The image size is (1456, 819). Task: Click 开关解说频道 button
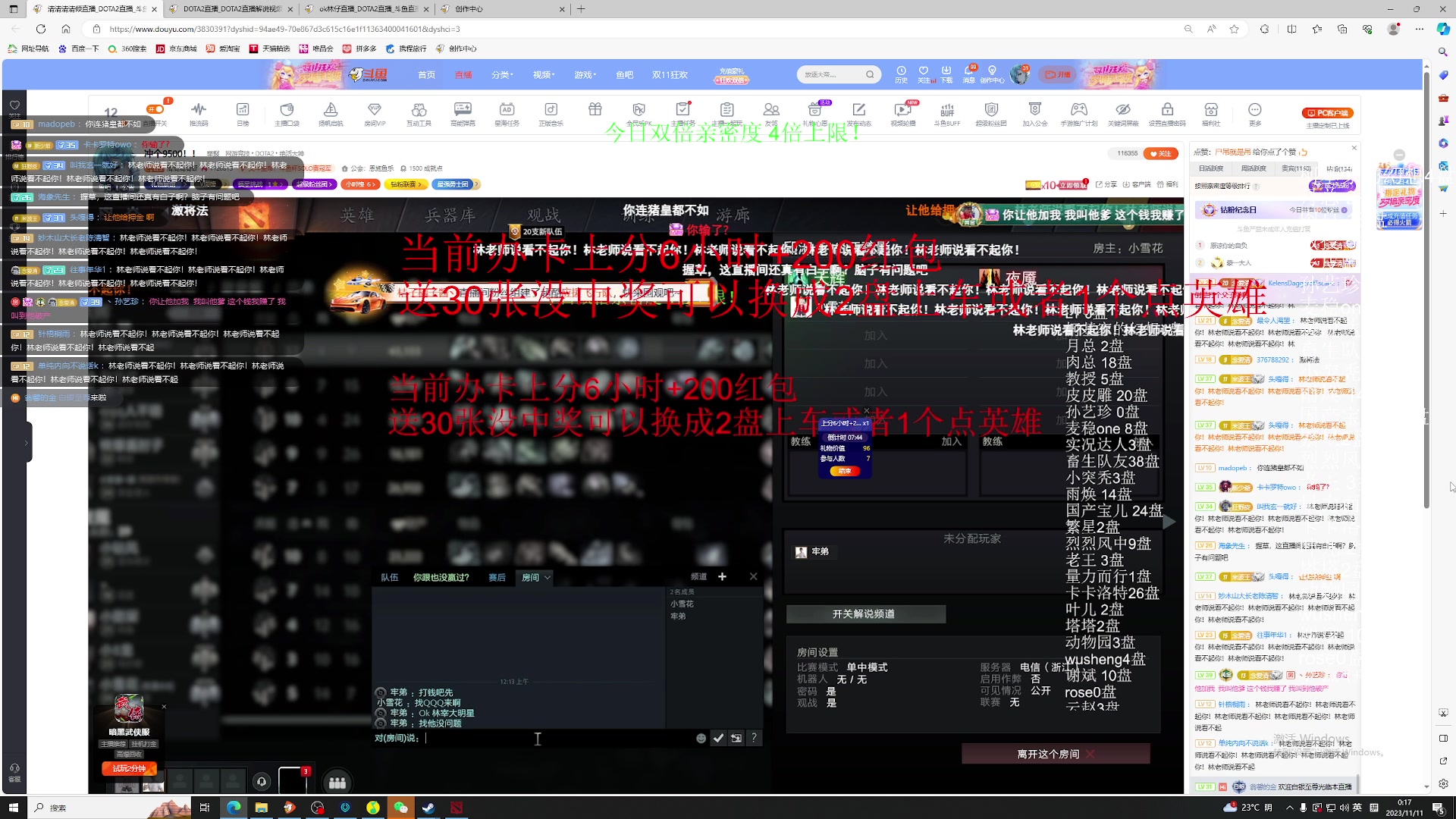(x=864, y=614)
